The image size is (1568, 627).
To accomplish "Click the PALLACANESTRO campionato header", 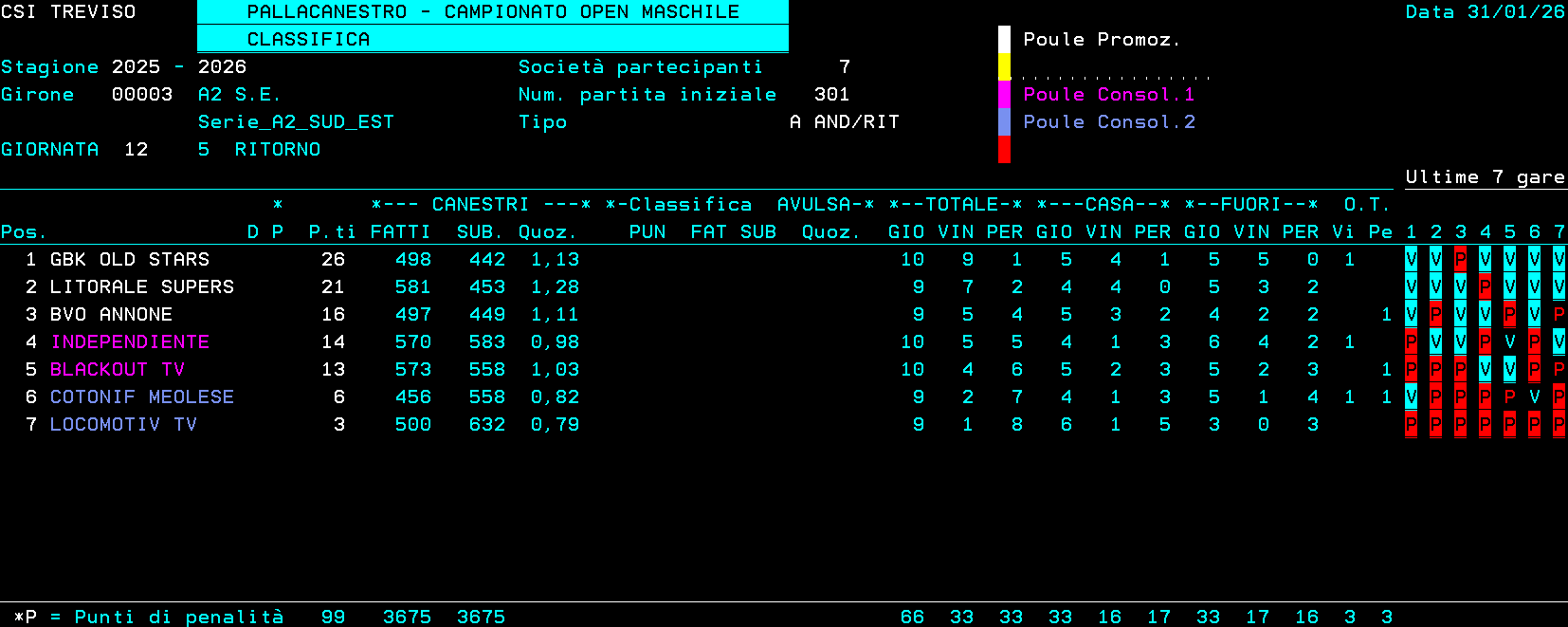I will (492, 12).
